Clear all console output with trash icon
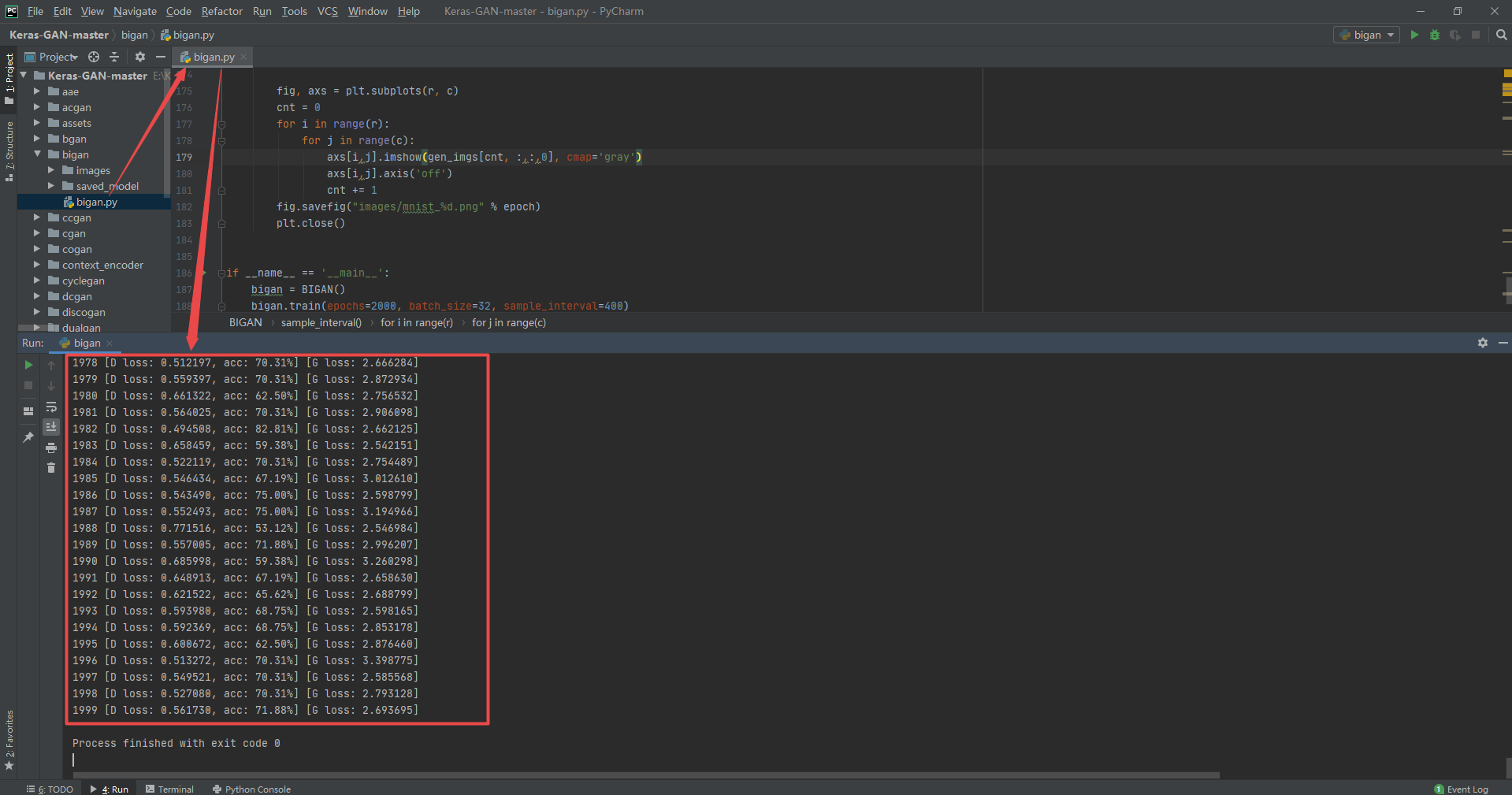Image resolution: width=1512 pixels, height=795 pixels. coord(51,467)
